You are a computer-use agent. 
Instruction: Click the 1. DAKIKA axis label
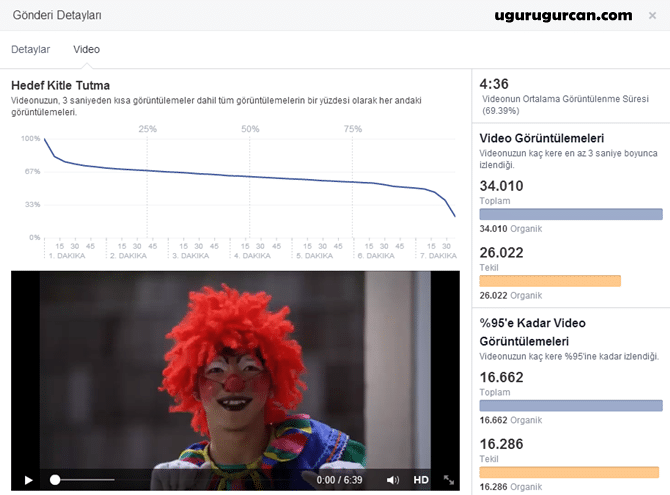tap(67, 256)
